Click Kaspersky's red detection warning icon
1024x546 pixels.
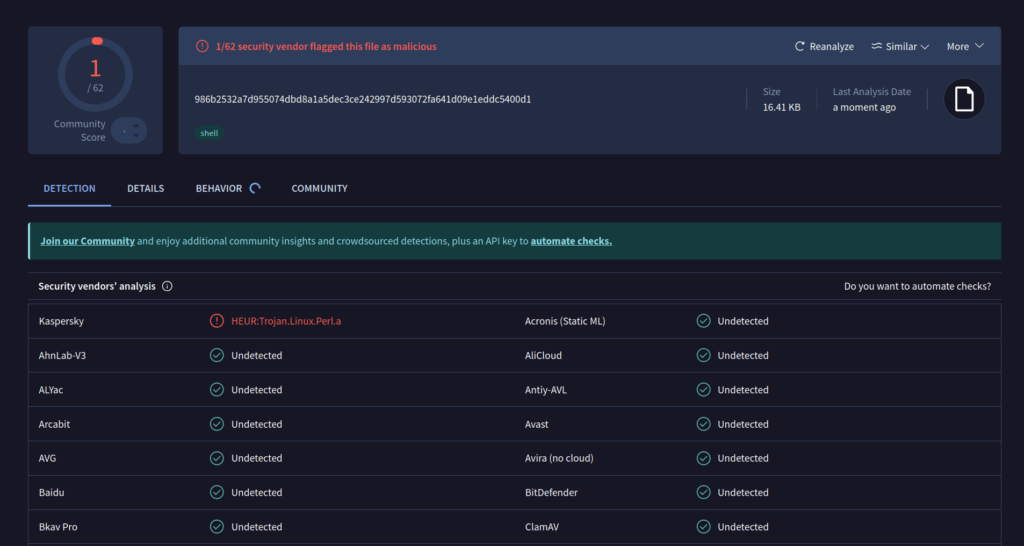[x=217, y=321]
